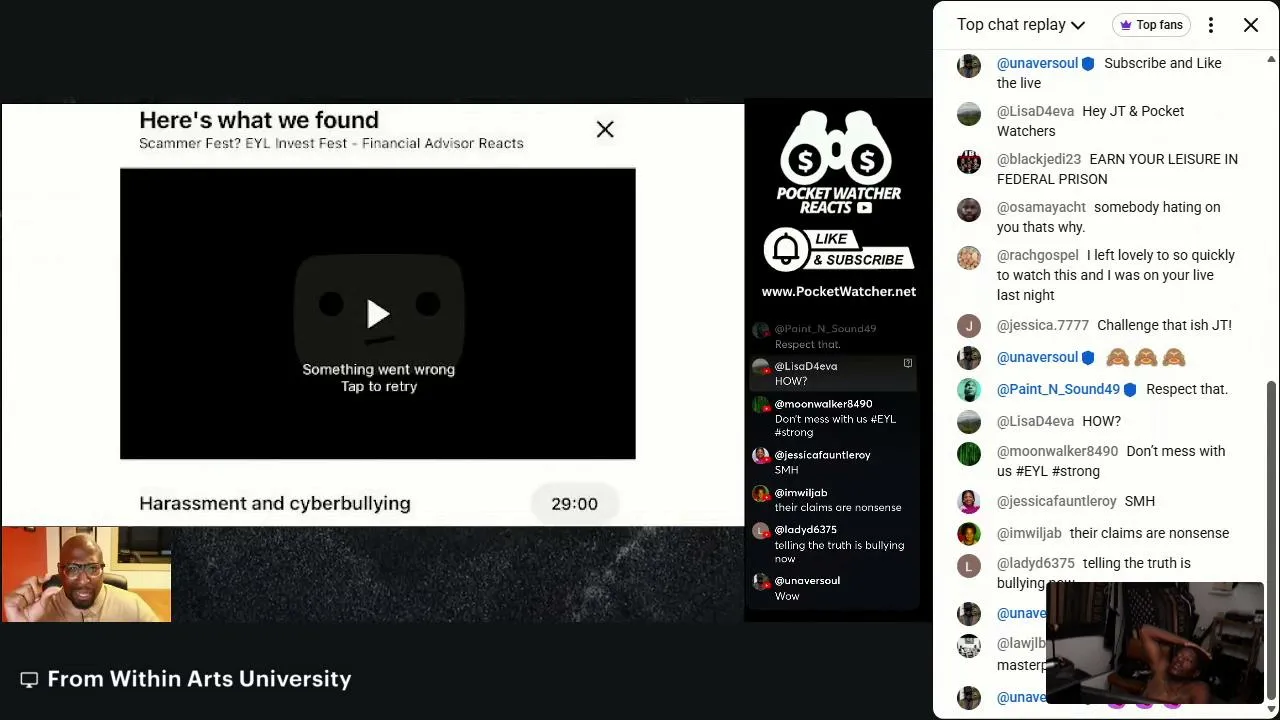The height and width of the screenshot is (720, 1280).
Task: Click @Paint_N_Sound49's avatar in chat replay panel
Action: [969, 389]
